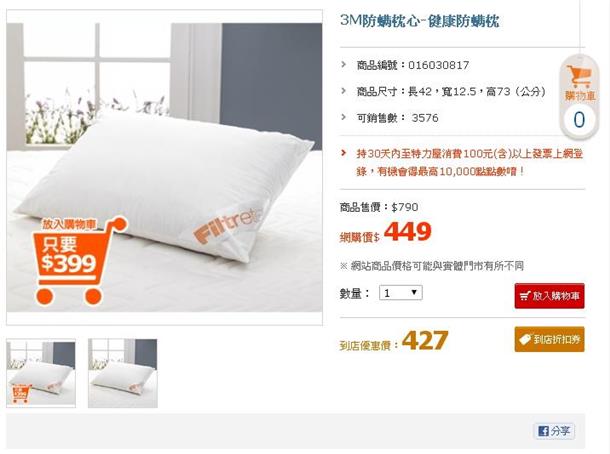610x454 pixels.
Task: Click the 網購價 449 price
Action: pos(407,231)
